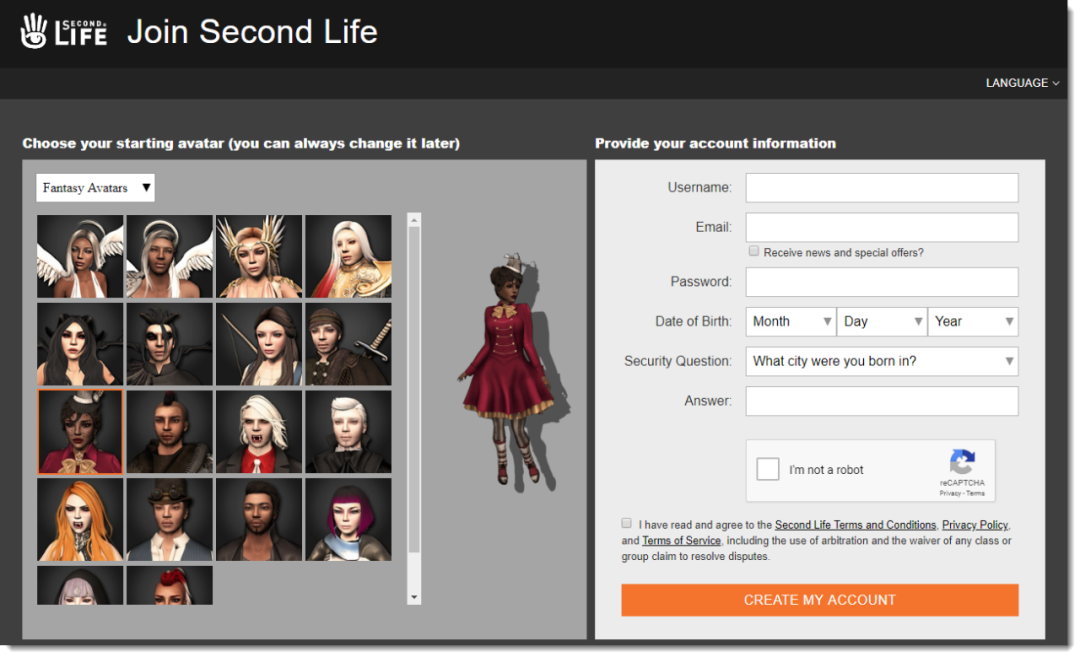1080x657 pixels.
Task: Select the steampunk goggles hat avatar
Action: (x=169, y=519)
